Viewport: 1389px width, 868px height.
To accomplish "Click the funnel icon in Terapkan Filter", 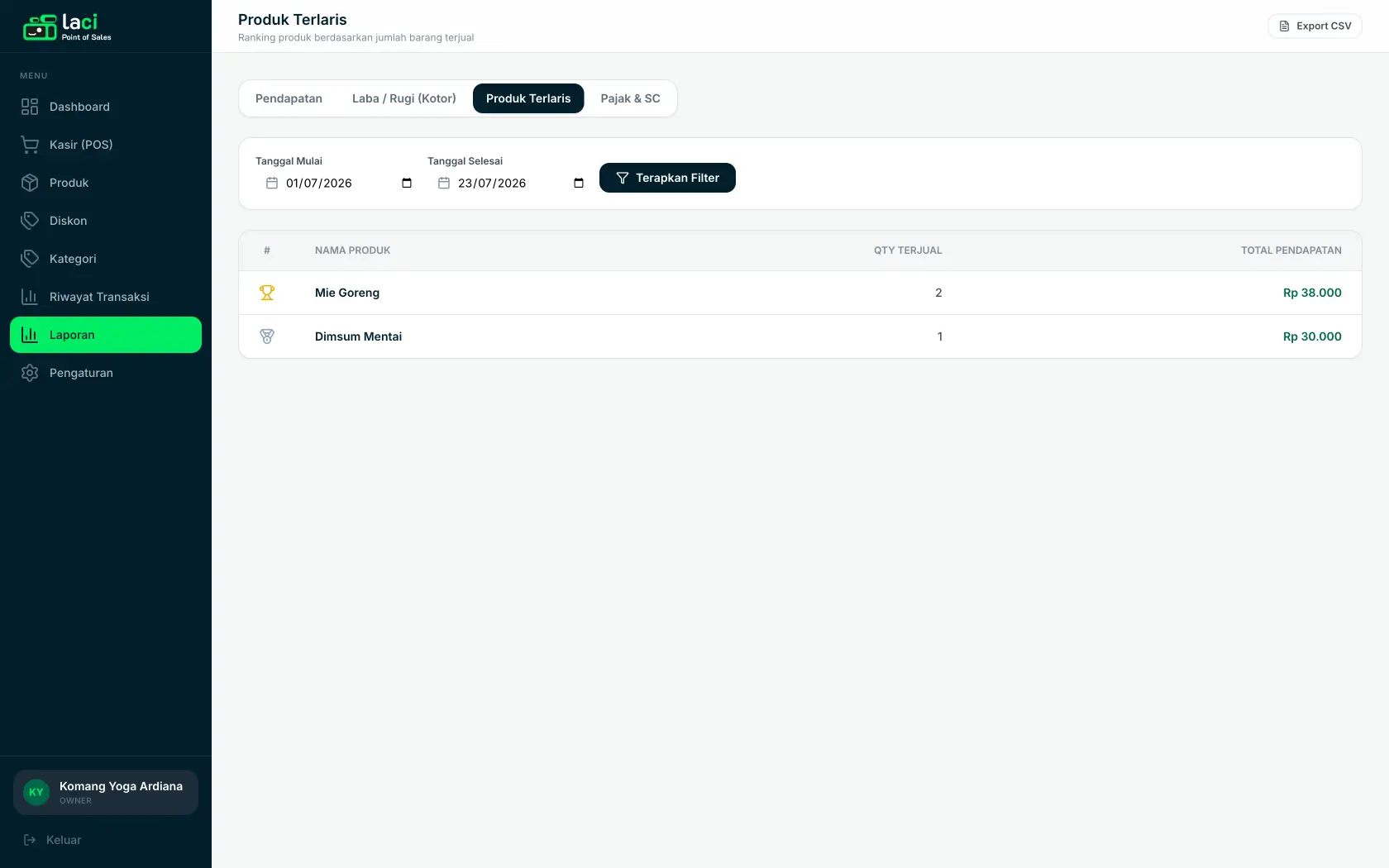I will coord(623,178).
